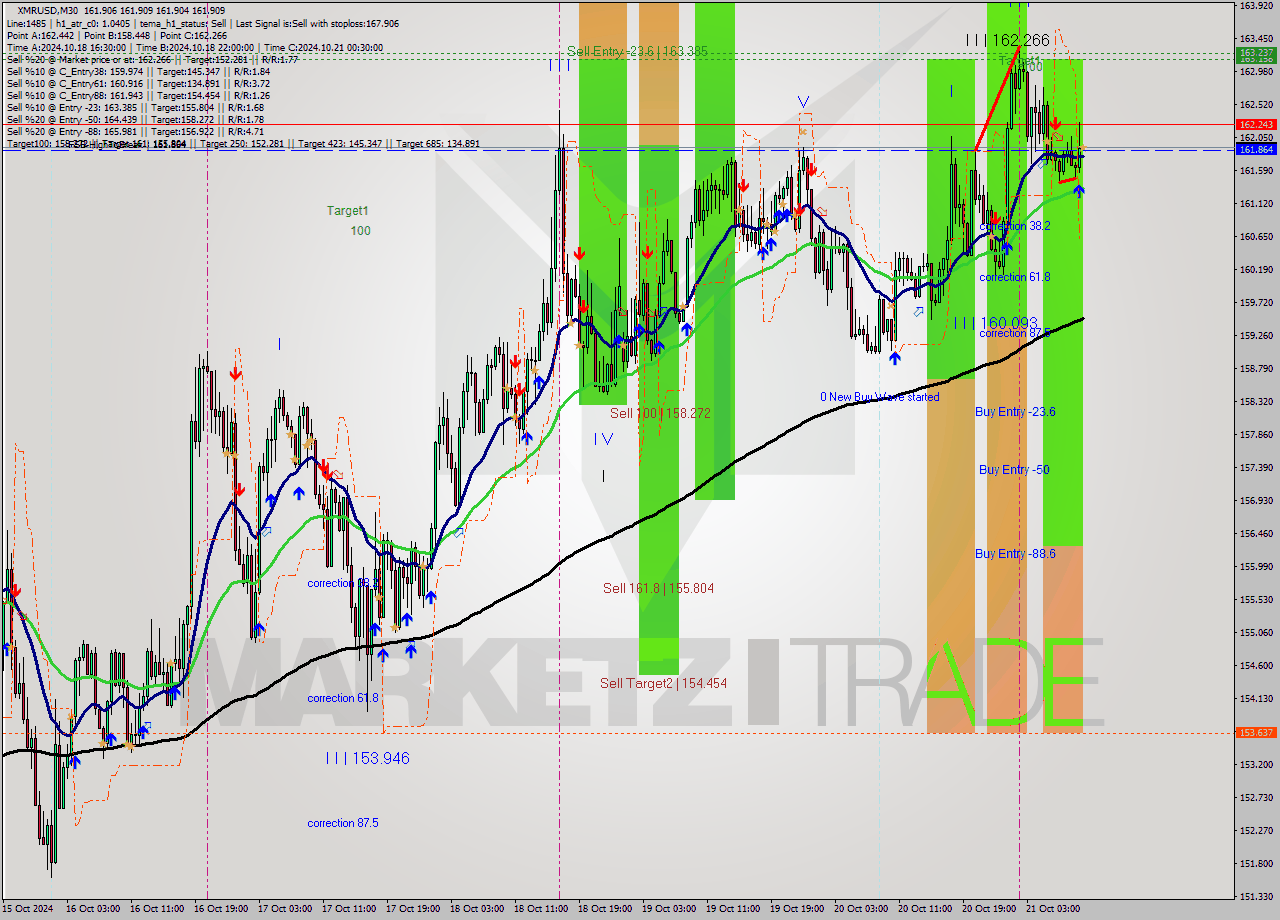Click the 'Sell 100 | 158.272' label
Image resolution: width=1280 pixels, height=920 pixels.
[x=660, y=413]
